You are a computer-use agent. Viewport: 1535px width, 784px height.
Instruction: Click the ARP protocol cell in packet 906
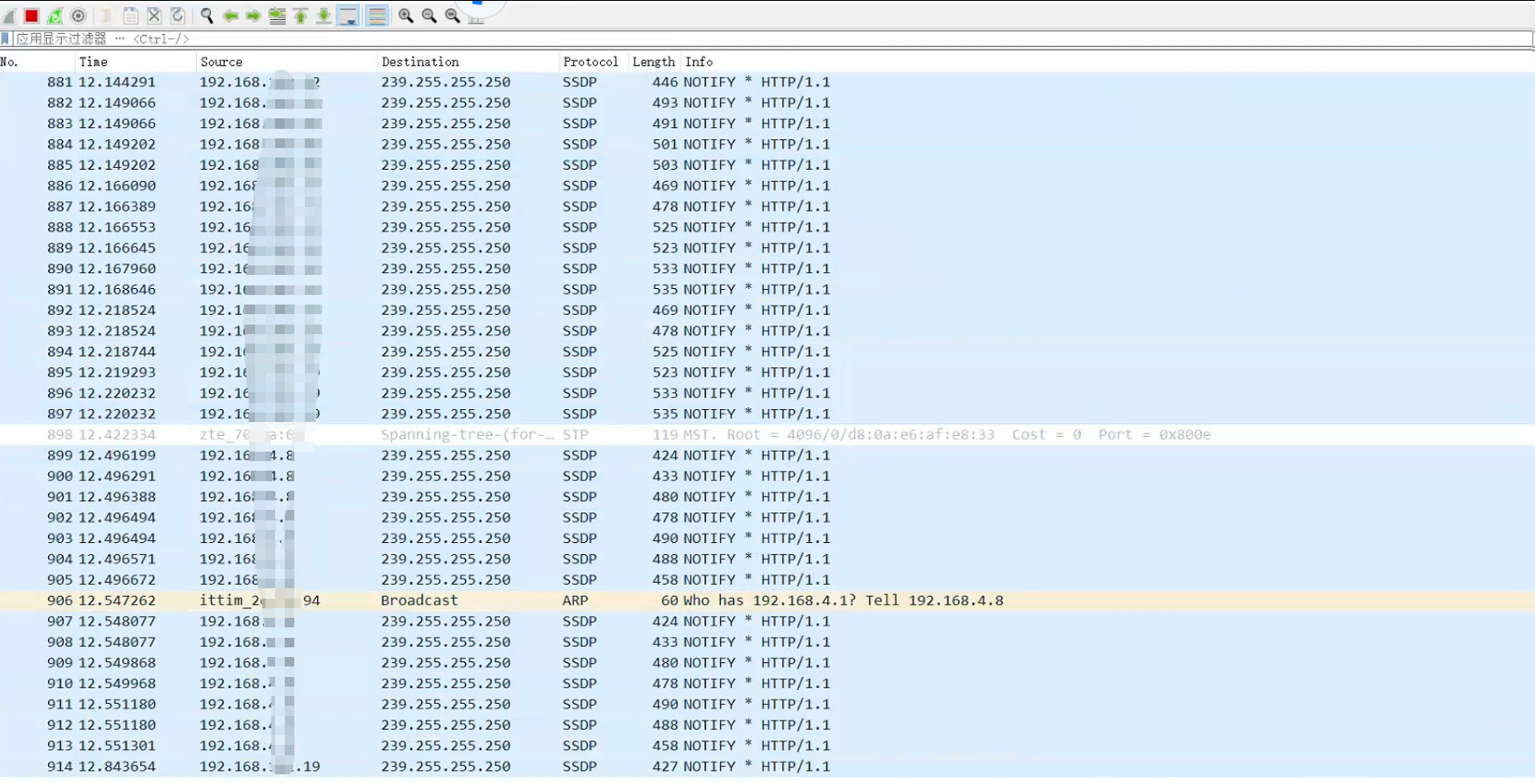[575, 600]
